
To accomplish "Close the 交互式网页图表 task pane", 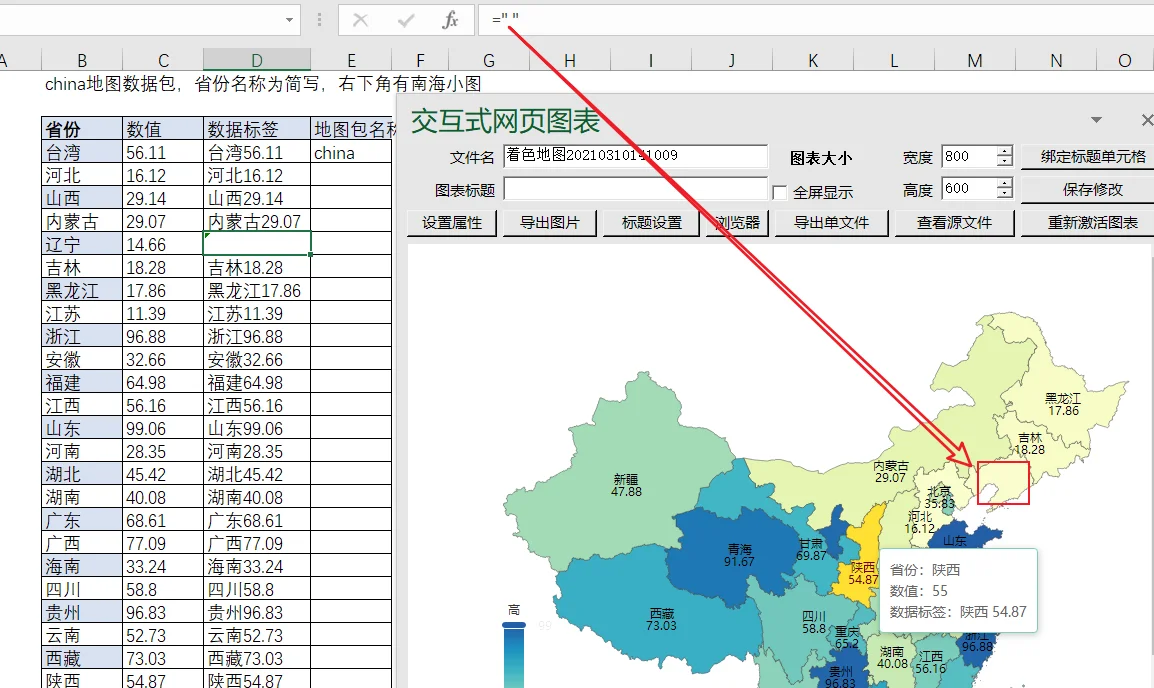I will point(1146,119).
